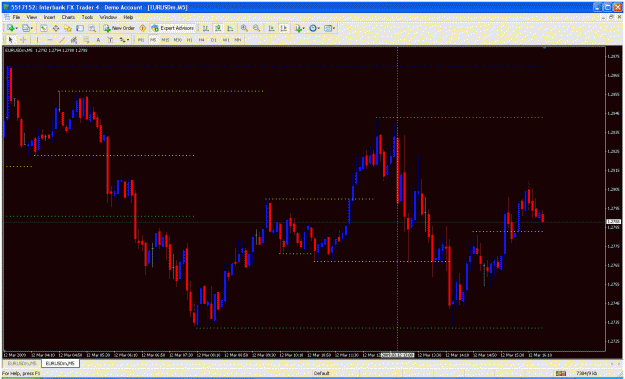The image size is (625, 379).
Task: Click the connection status bars icon
Action: tap(561, 373)
